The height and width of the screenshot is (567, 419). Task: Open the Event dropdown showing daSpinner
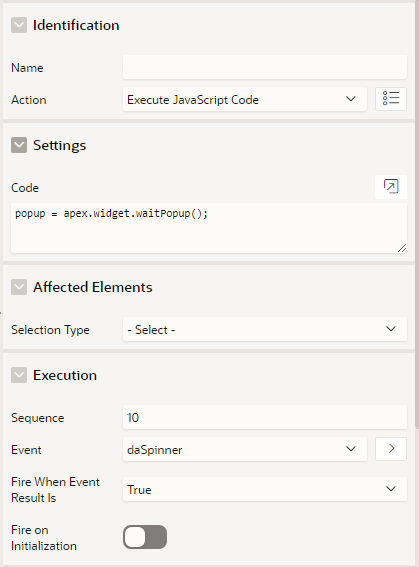point(245,449)
